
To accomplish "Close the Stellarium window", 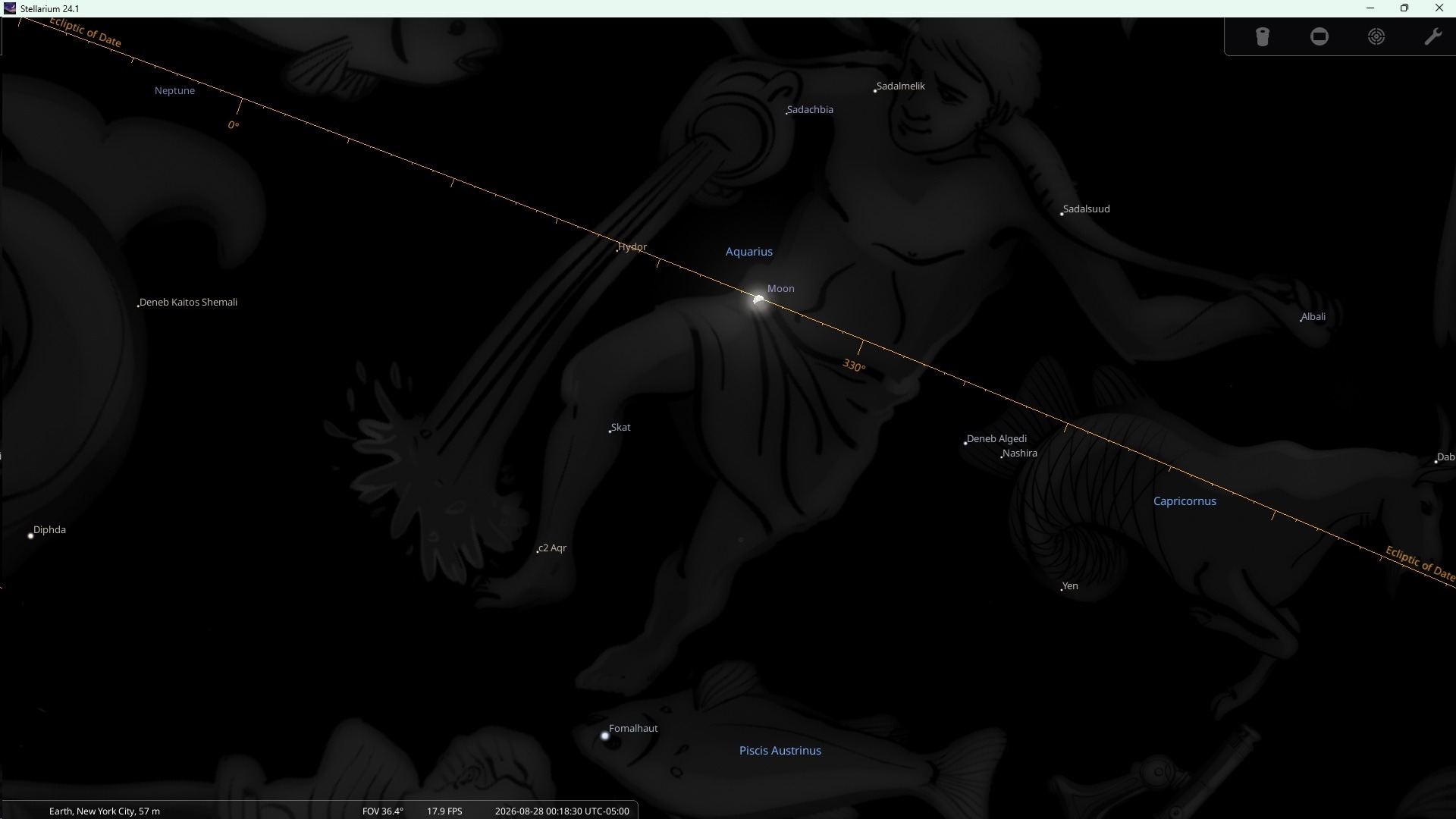I will coord(1439,8).
